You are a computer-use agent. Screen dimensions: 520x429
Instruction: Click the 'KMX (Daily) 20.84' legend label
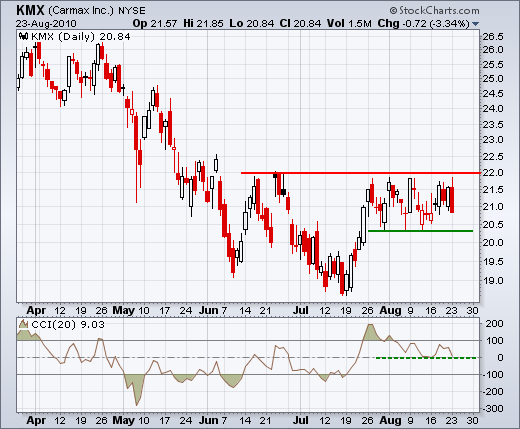[81, 36]
